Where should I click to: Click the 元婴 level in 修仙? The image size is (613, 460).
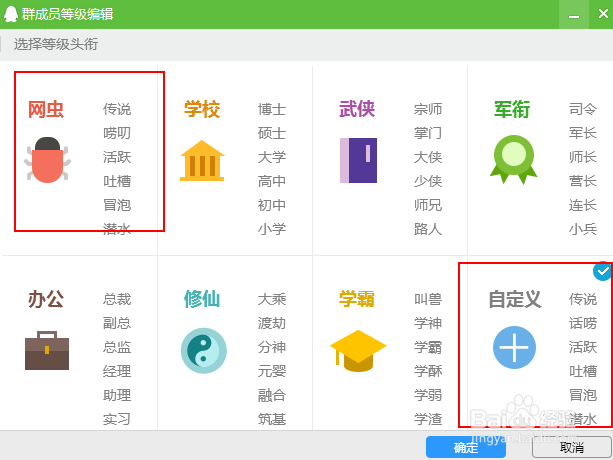click(272, 371)
